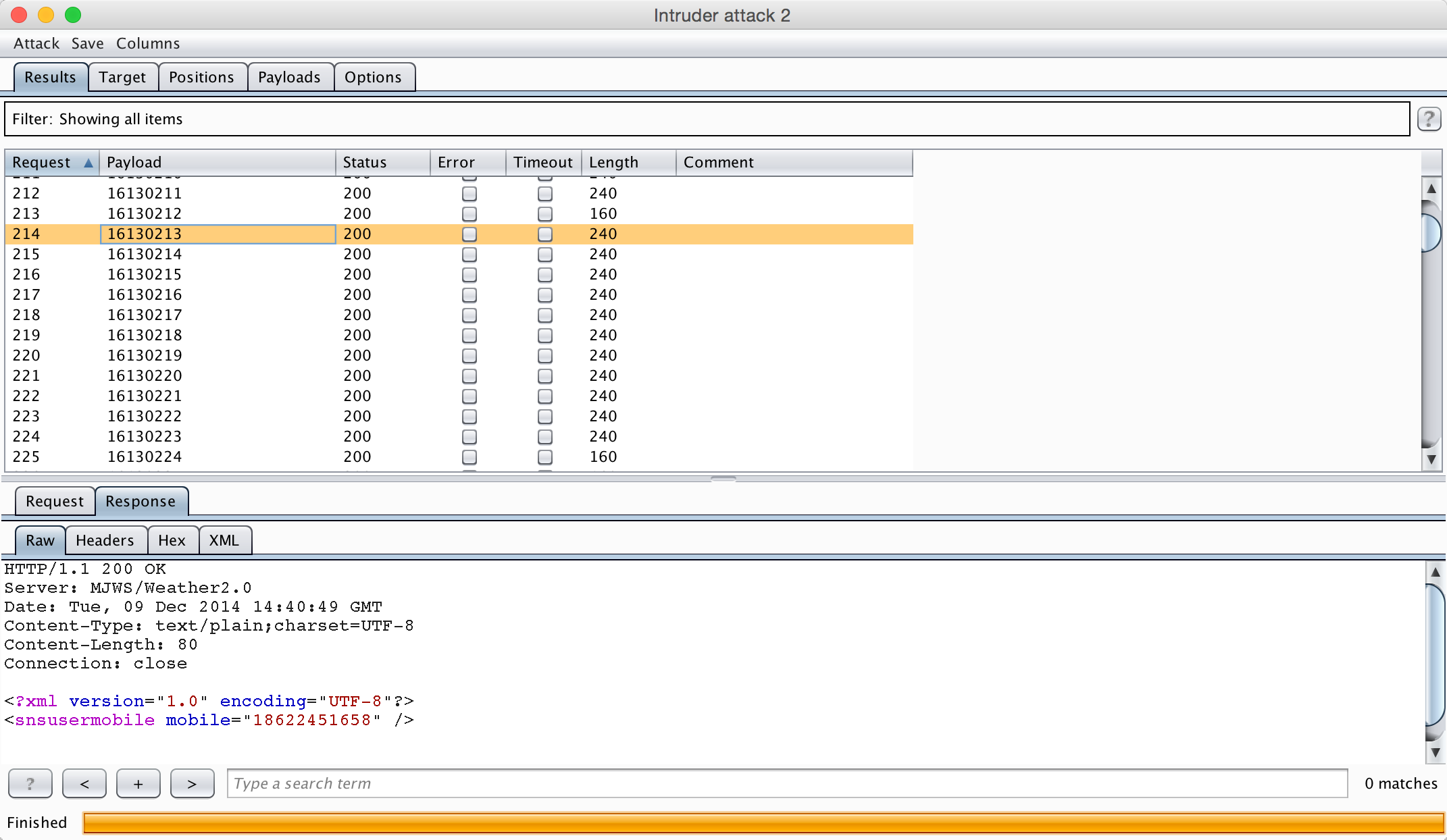Click the Content-Length: 80 header line

[x=101, y=645]
